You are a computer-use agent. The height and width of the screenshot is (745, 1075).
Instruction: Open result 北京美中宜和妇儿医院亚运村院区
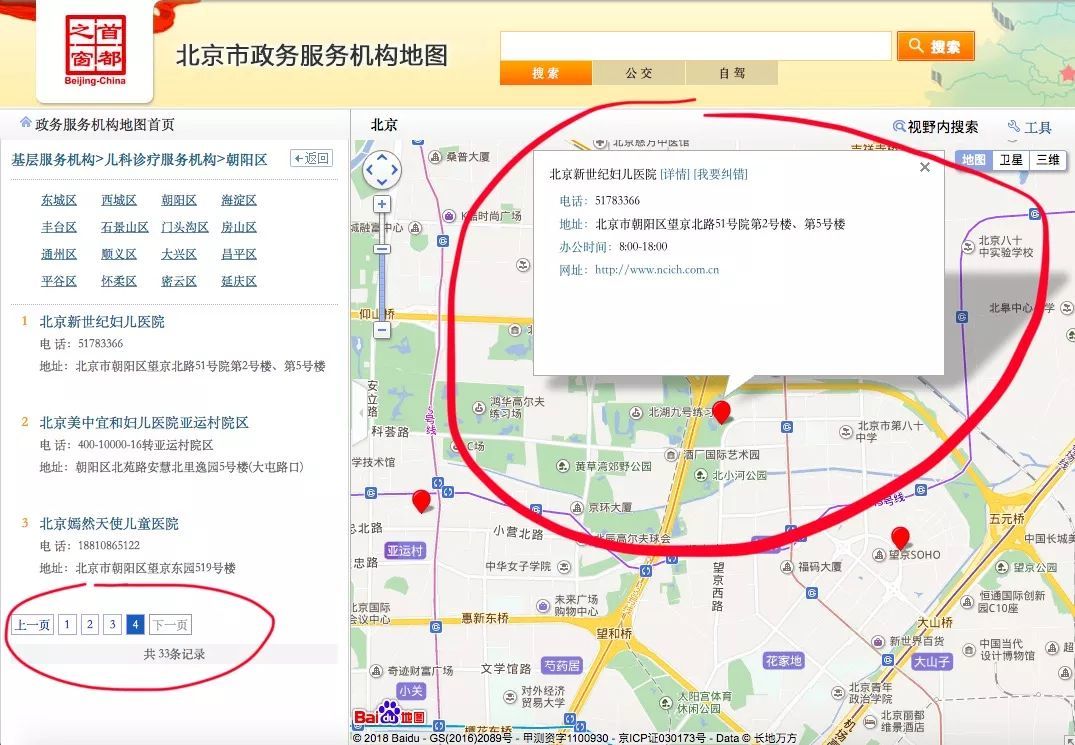coord(144,422)
